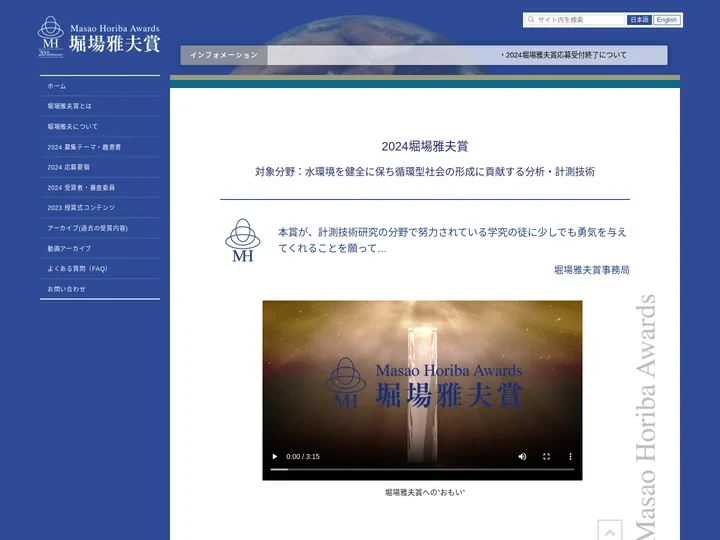Click the 2024堀場雅夫賞 heading
This screenshot has width=720, height=540.
click(x=425, y=146)
